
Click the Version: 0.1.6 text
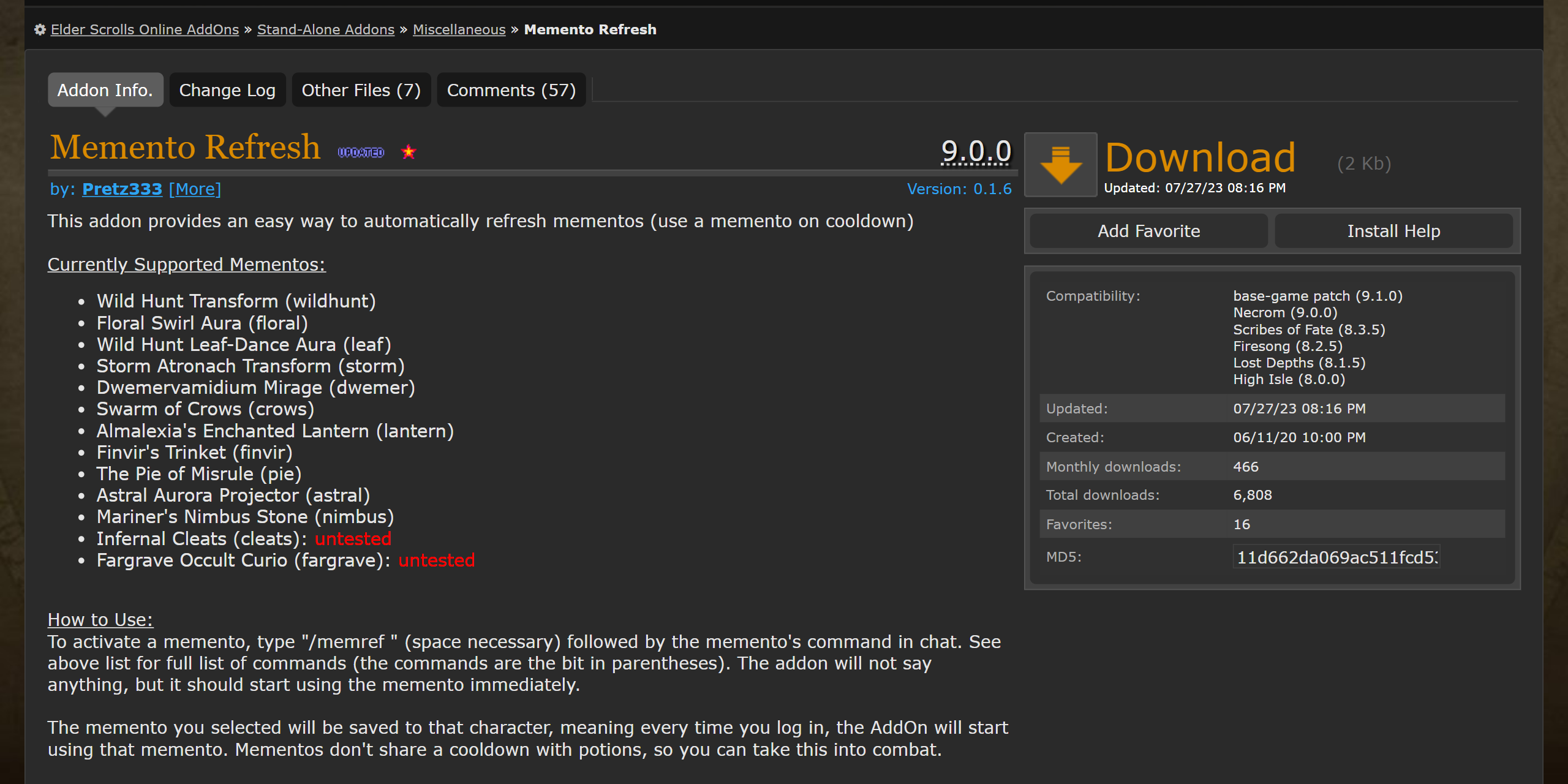[x=959, y=189]
